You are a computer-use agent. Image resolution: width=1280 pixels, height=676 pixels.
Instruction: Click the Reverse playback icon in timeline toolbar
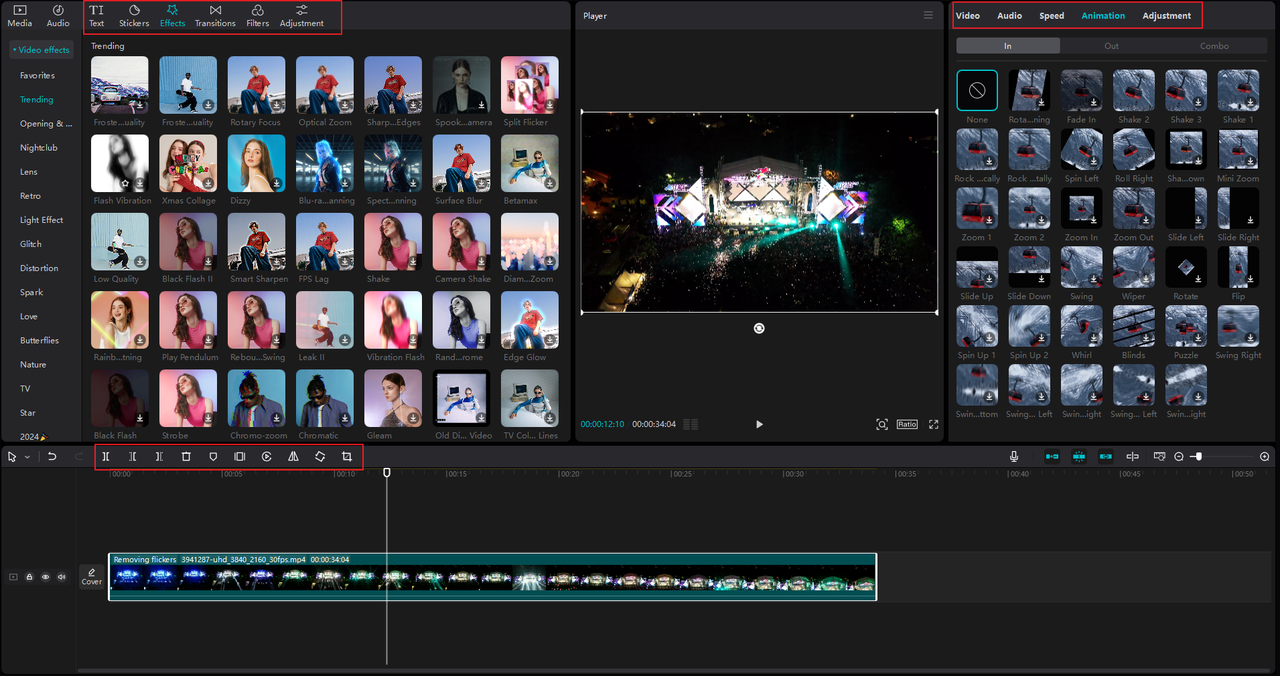click(267, 456)
